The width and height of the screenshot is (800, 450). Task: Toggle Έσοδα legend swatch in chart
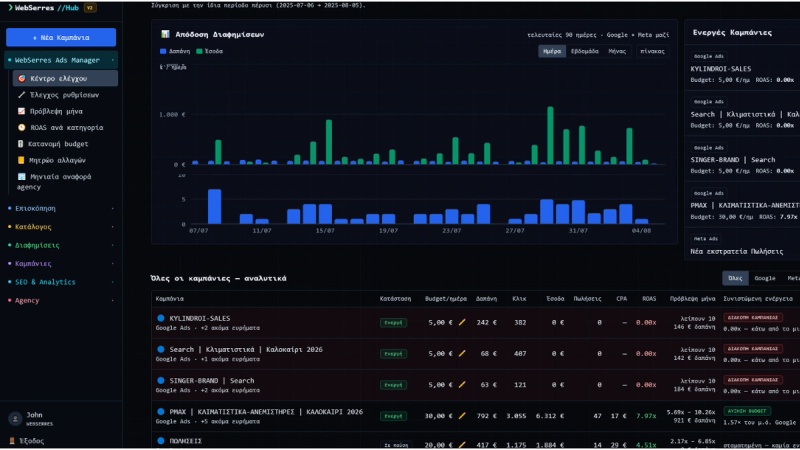tap(199, 51)
